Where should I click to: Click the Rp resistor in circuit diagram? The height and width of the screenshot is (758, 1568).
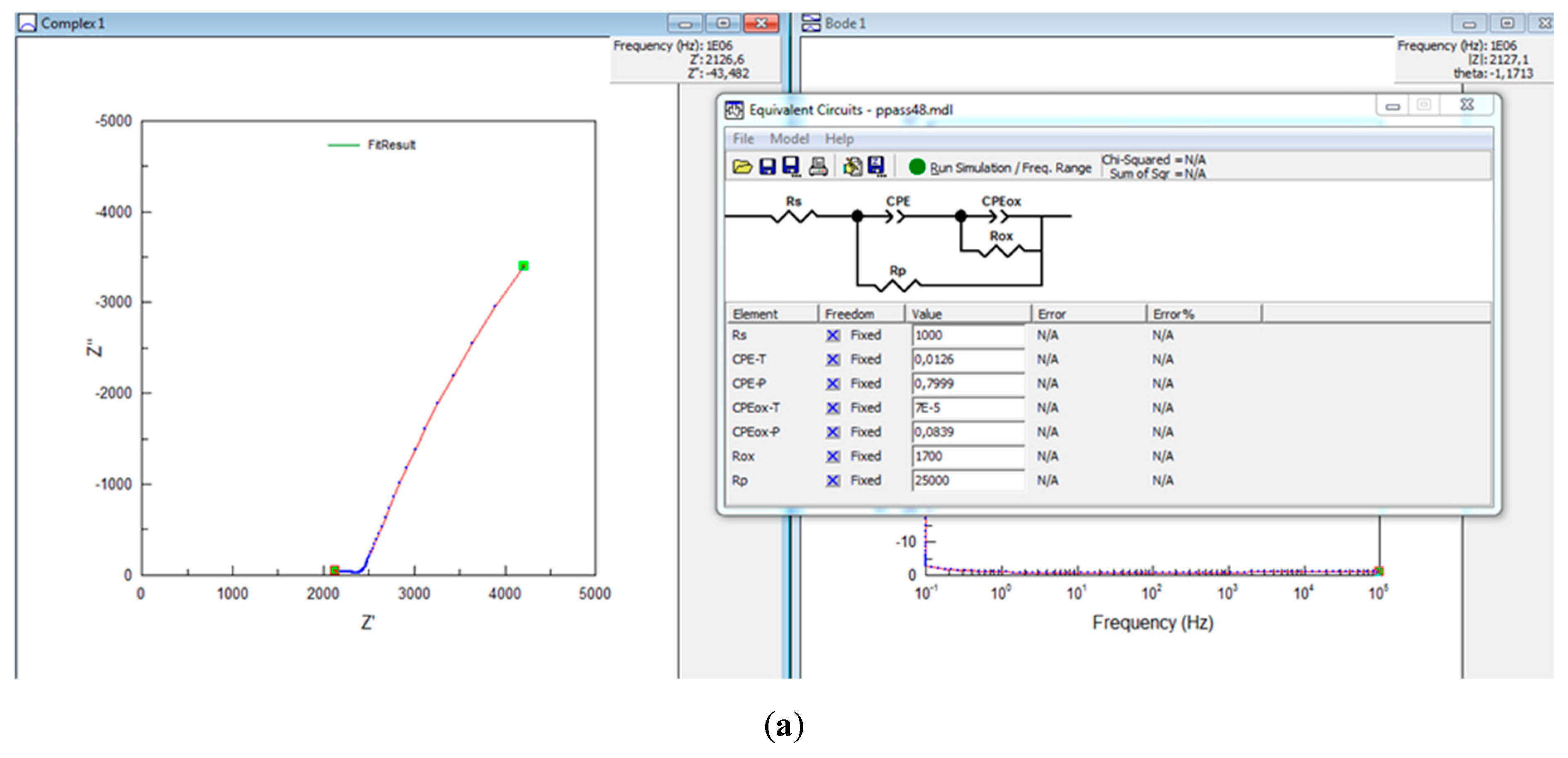pos(897,284)
